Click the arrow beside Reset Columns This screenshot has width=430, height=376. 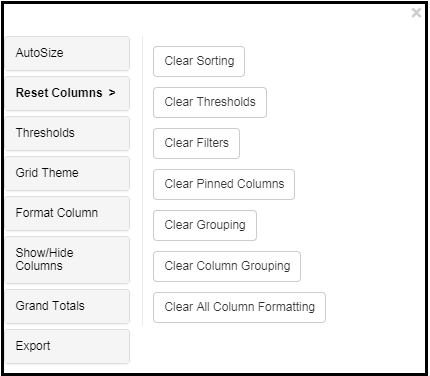(x=112, y=93)
